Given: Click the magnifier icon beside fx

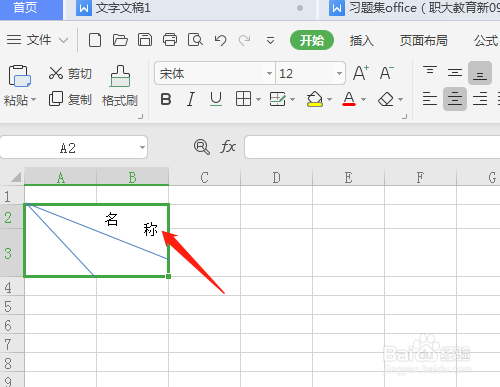Looking at the screenshot, I should pyautogui.click(x=202, y=147).
